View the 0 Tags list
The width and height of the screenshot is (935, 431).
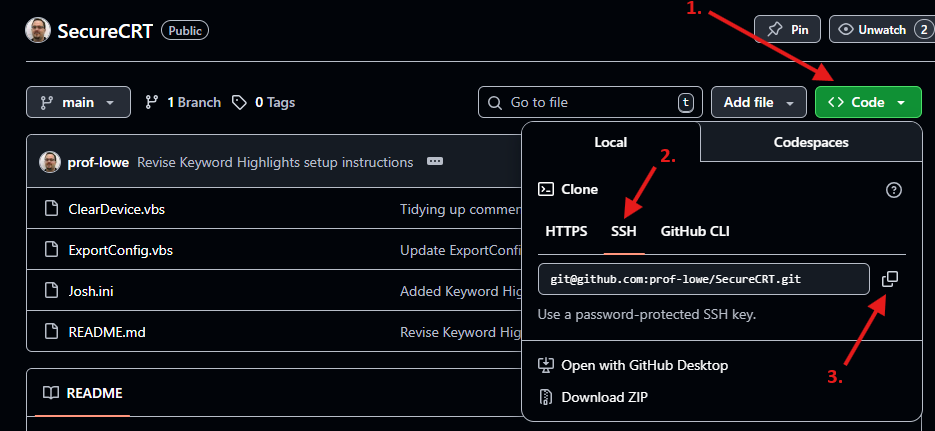tap(264, 103)
